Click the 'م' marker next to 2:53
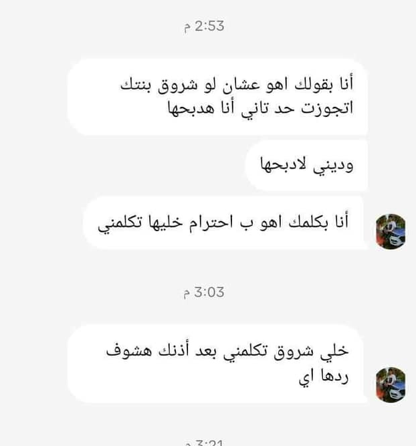Screen dimensions: 416x446 (x=187, y=28)
